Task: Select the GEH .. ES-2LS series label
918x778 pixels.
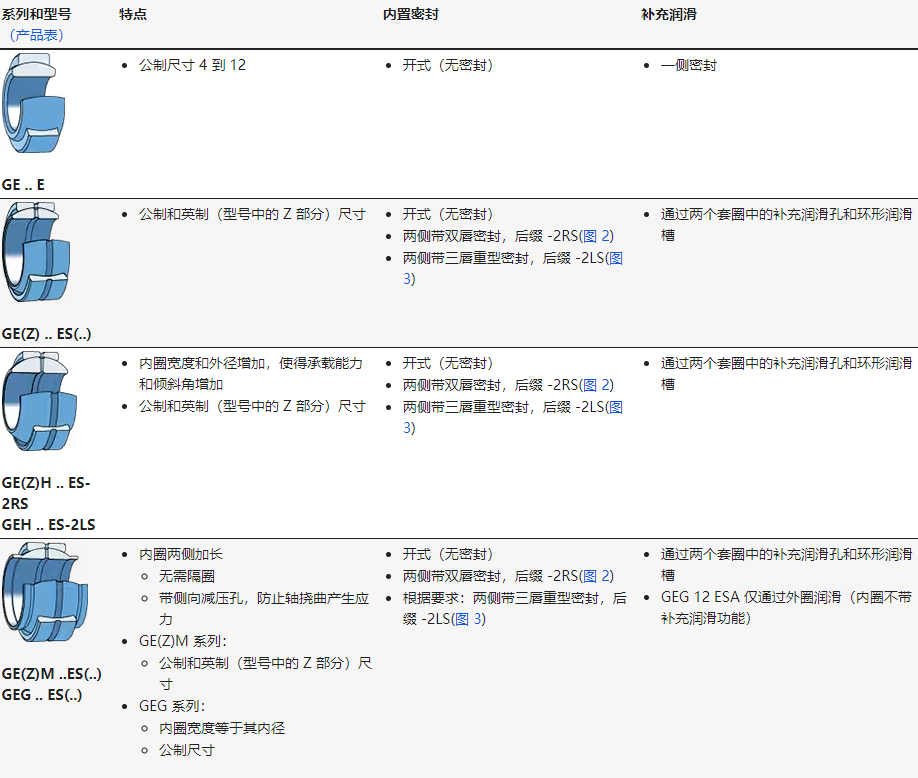Action: (49, 524)
